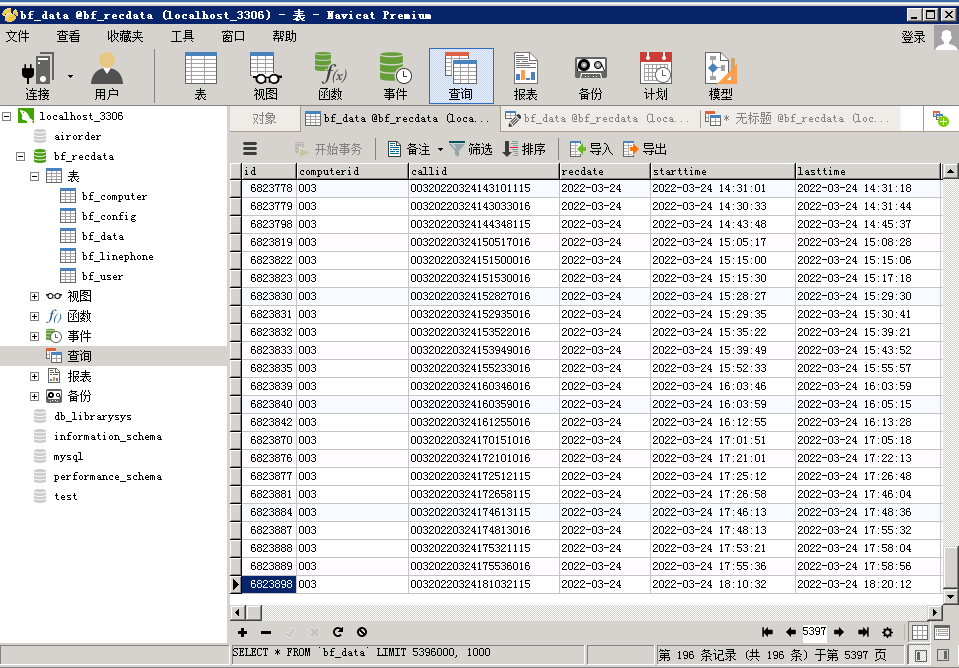
Task: Open the 计划 schedule toolbar icon
Action: point(655,76)
